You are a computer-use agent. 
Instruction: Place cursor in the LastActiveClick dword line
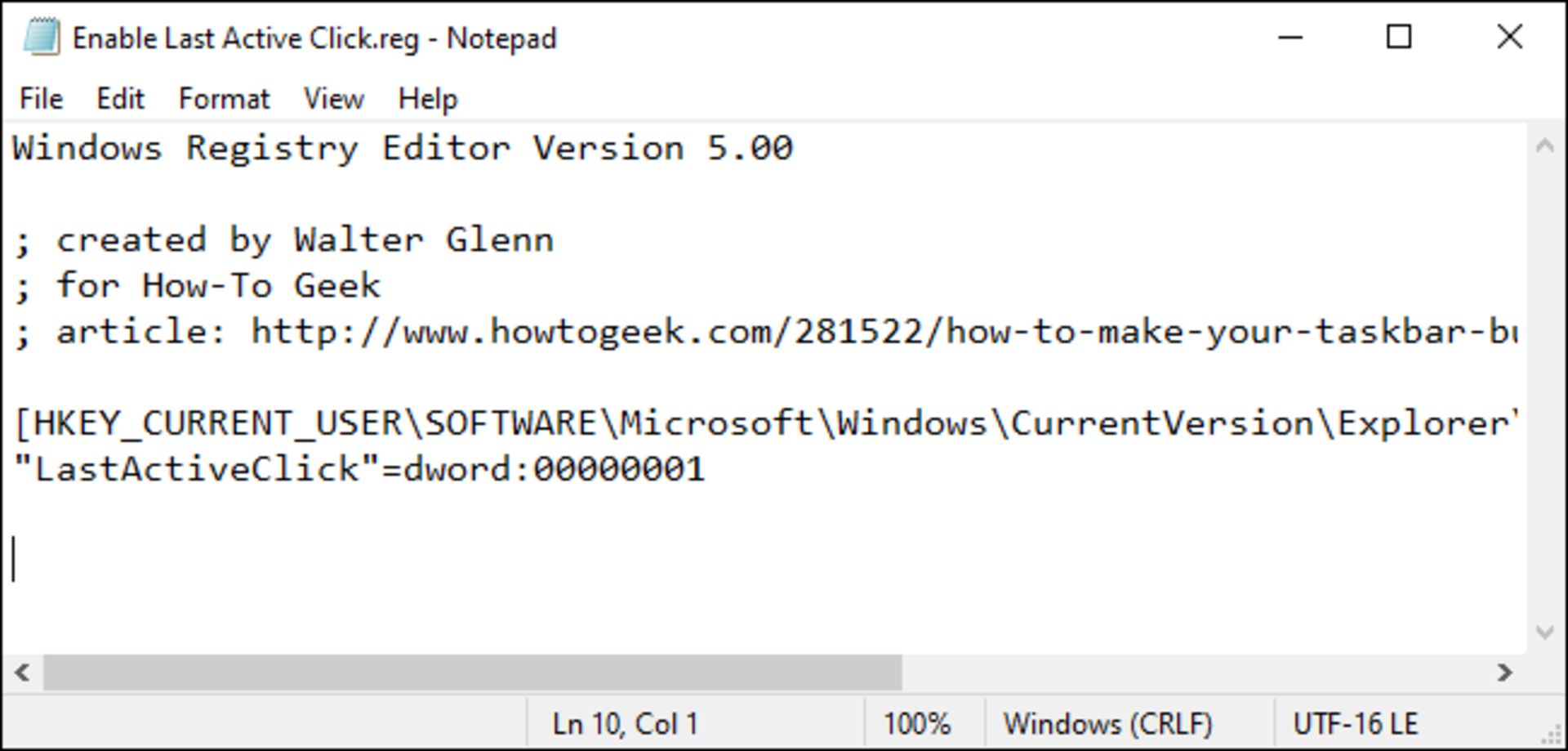point(359,469)
